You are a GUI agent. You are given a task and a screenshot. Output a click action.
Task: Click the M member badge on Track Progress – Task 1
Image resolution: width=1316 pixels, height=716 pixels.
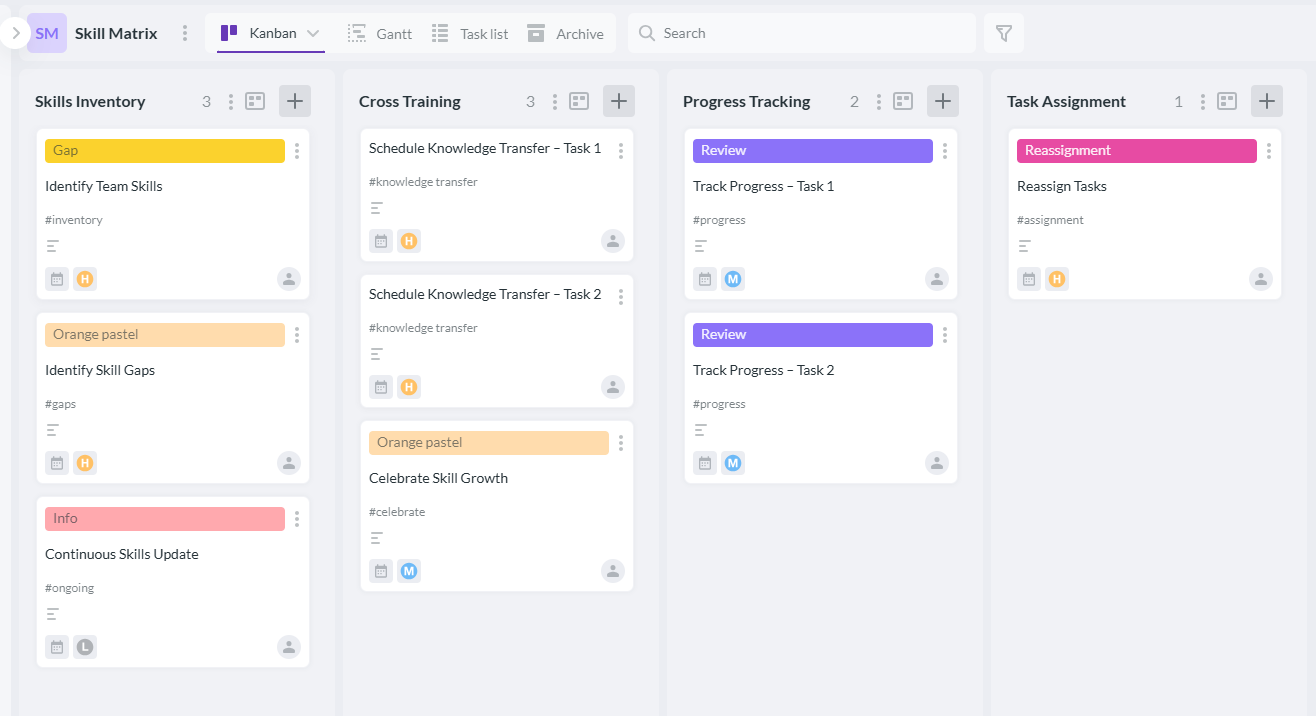(733, 279)
